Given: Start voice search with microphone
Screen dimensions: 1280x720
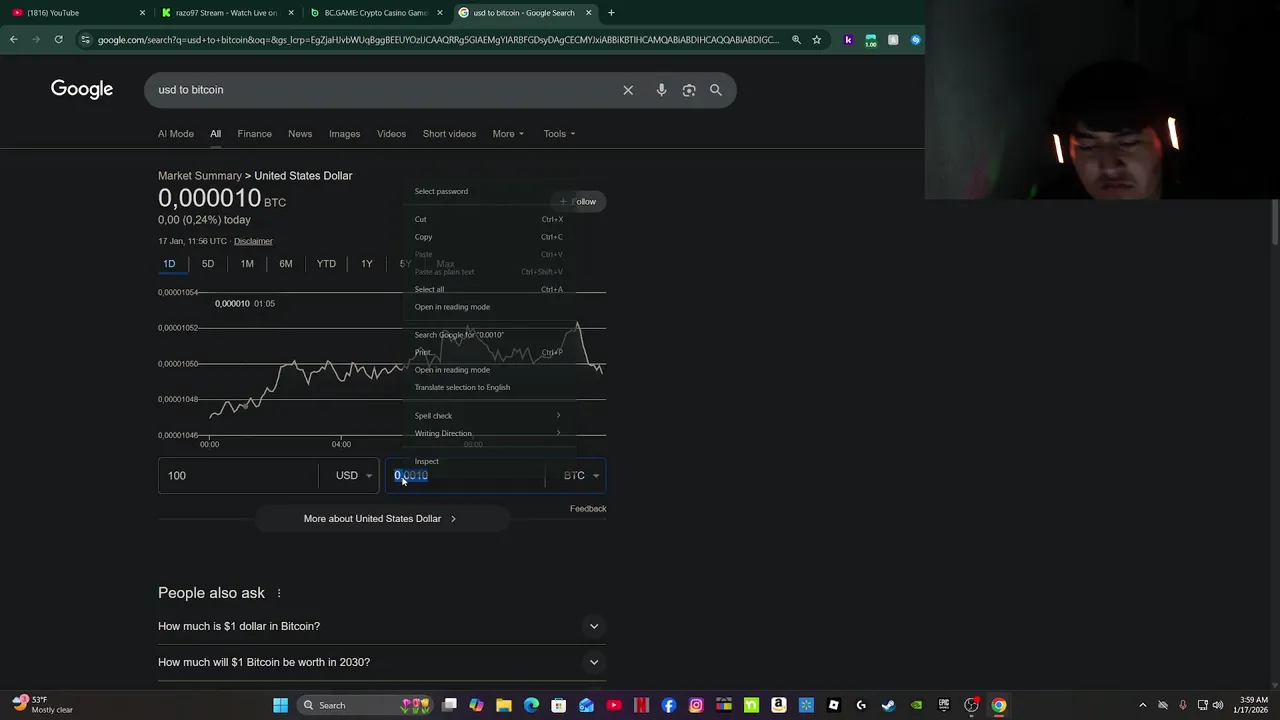Looking at the screenshot, I should tap(661, 90).
